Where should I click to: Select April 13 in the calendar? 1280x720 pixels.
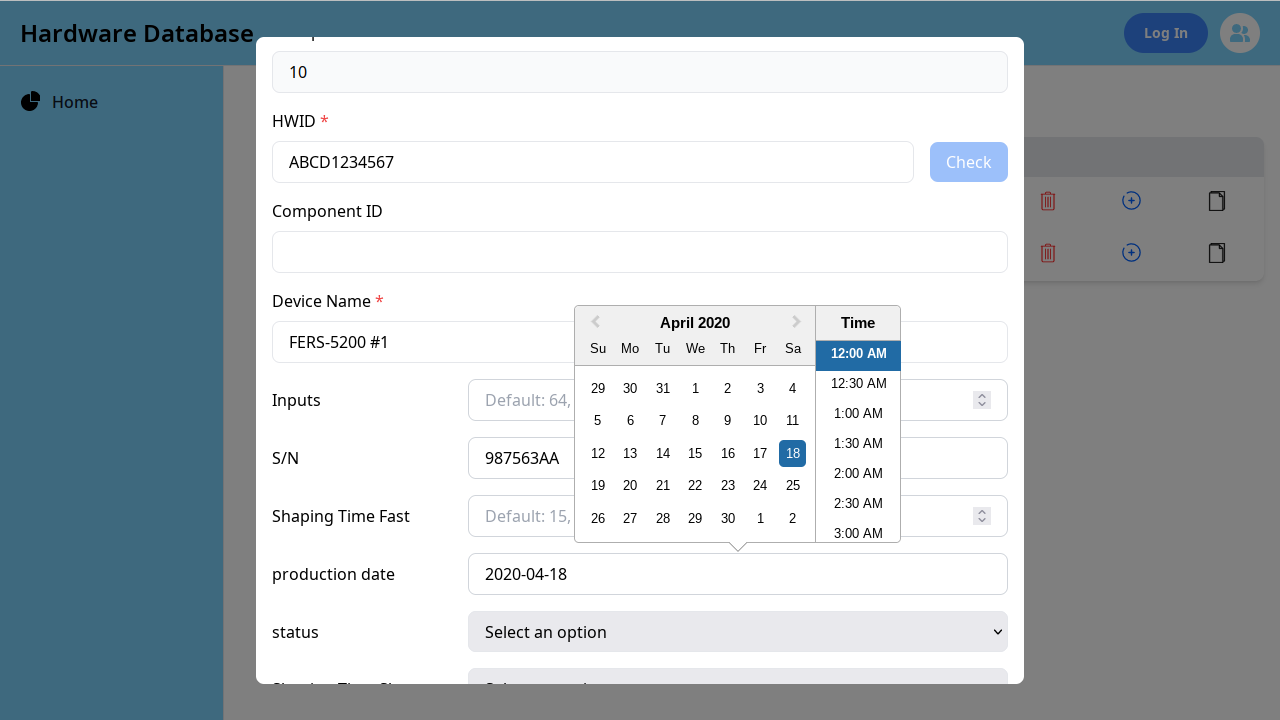pyautogui.click(x=630, y=453)
